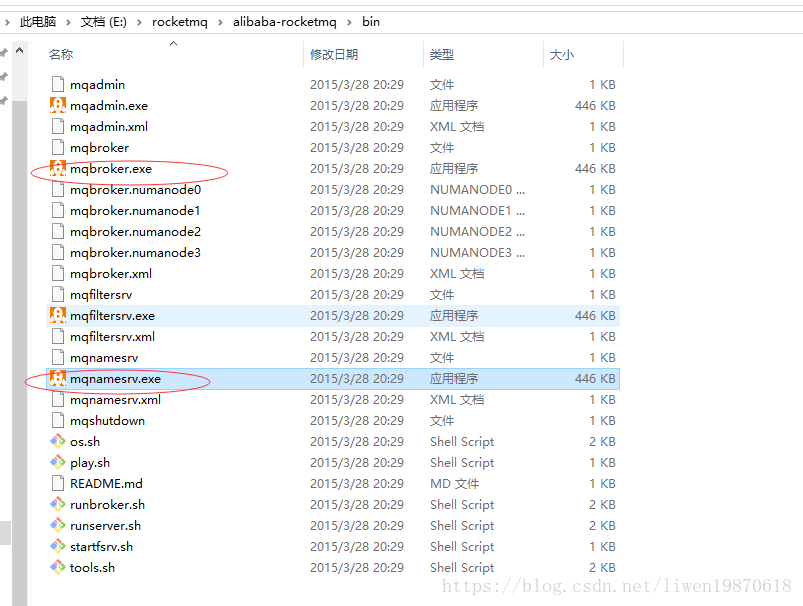The width and height of the screenshot is (803, 606).
Task: Open dropdown arrow after alibaba-rocketmq breadcrumb
Action: click(349, 22)
